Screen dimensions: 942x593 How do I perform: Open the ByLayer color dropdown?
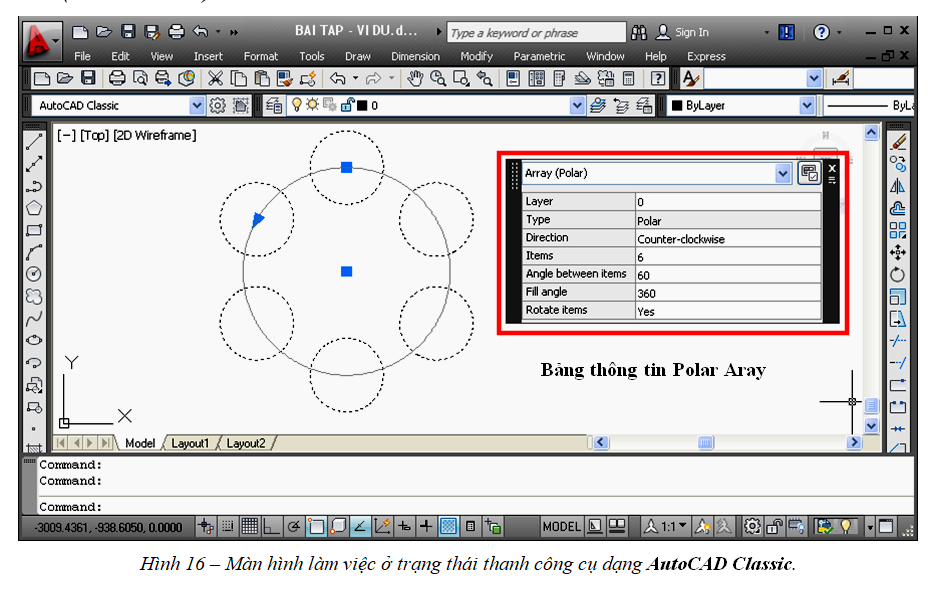[x=807, y=106]
